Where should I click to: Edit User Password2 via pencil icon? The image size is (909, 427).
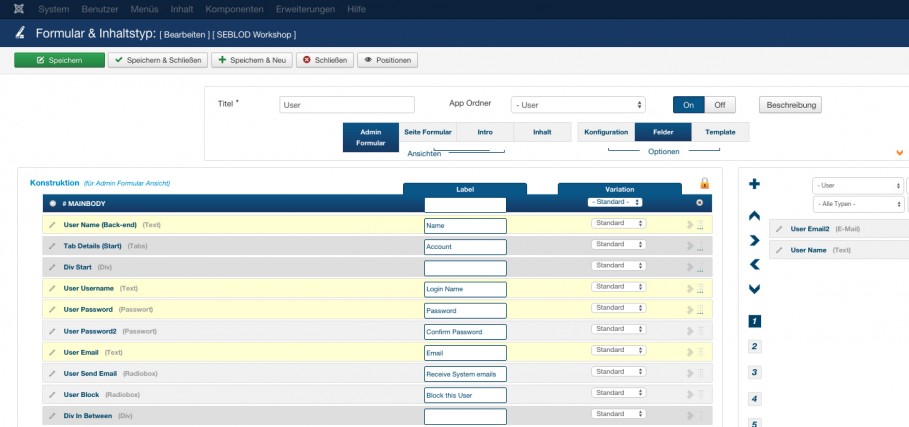pyautogui.click(x=52, y=331)
